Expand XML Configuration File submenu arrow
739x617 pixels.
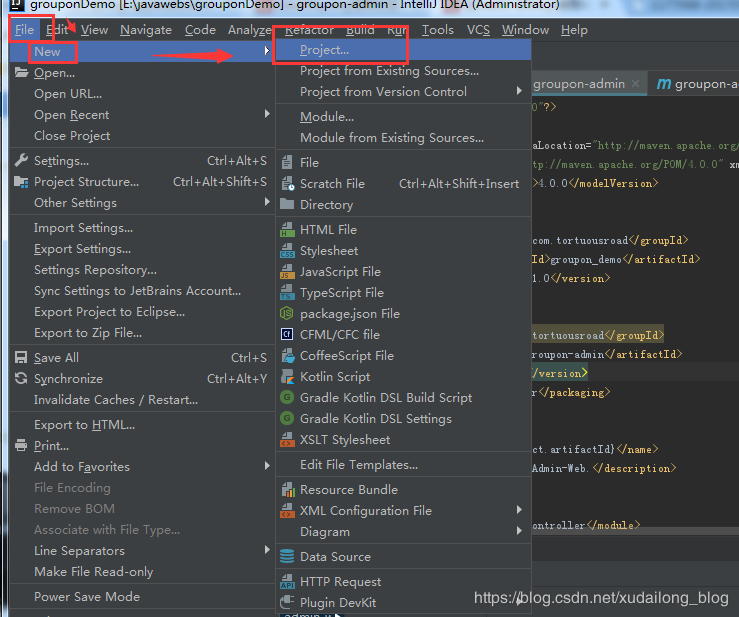[519, 510]
